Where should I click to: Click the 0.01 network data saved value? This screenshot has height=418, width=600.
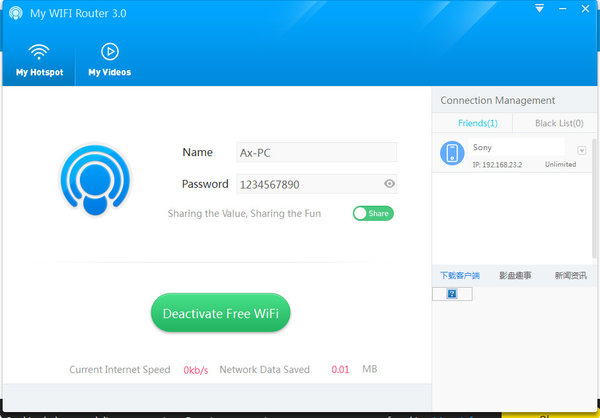[340, 370]
